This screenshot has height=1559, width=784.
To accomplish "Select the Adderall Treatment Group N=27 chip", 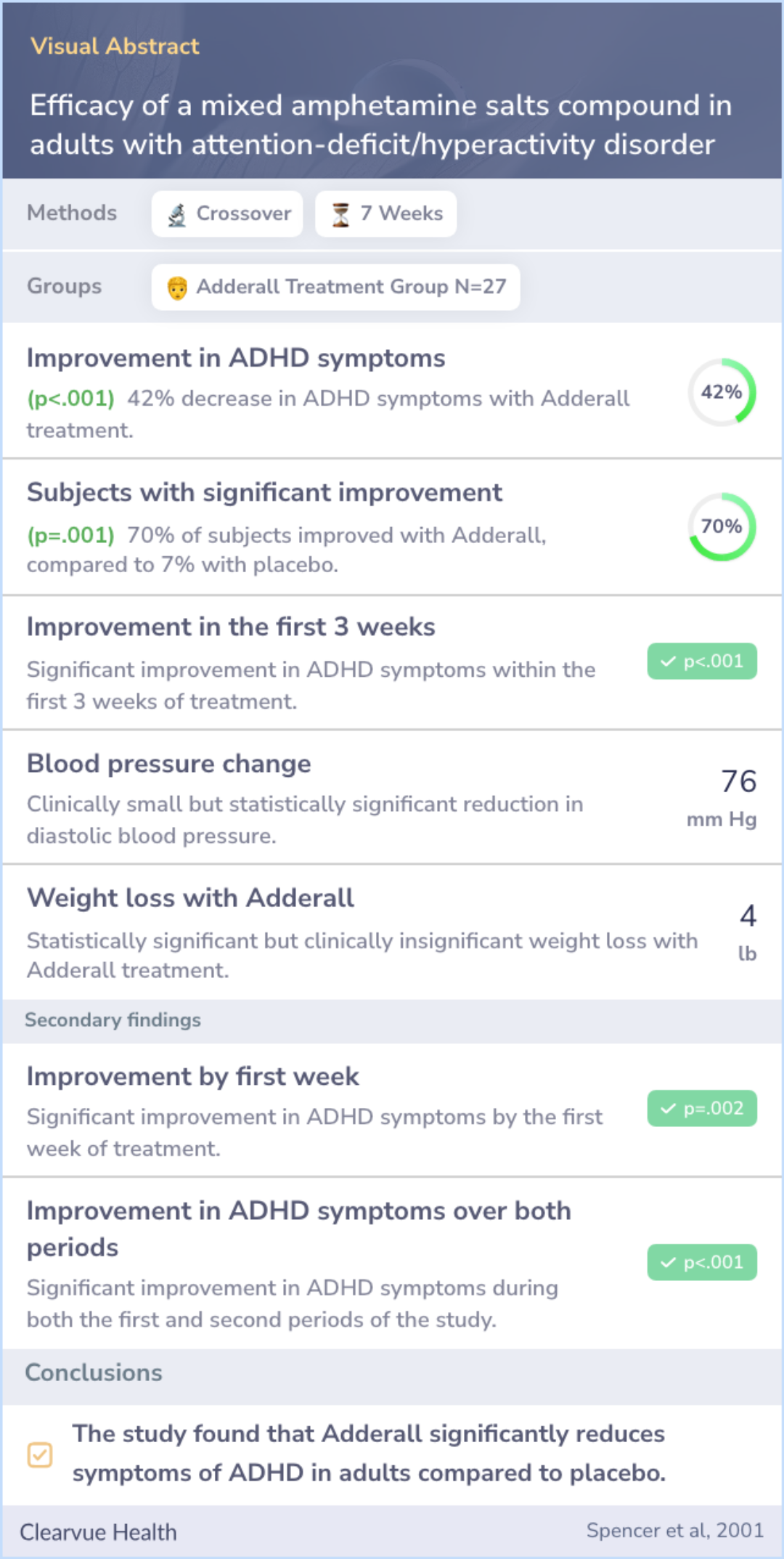I will (x=335, y=288).
